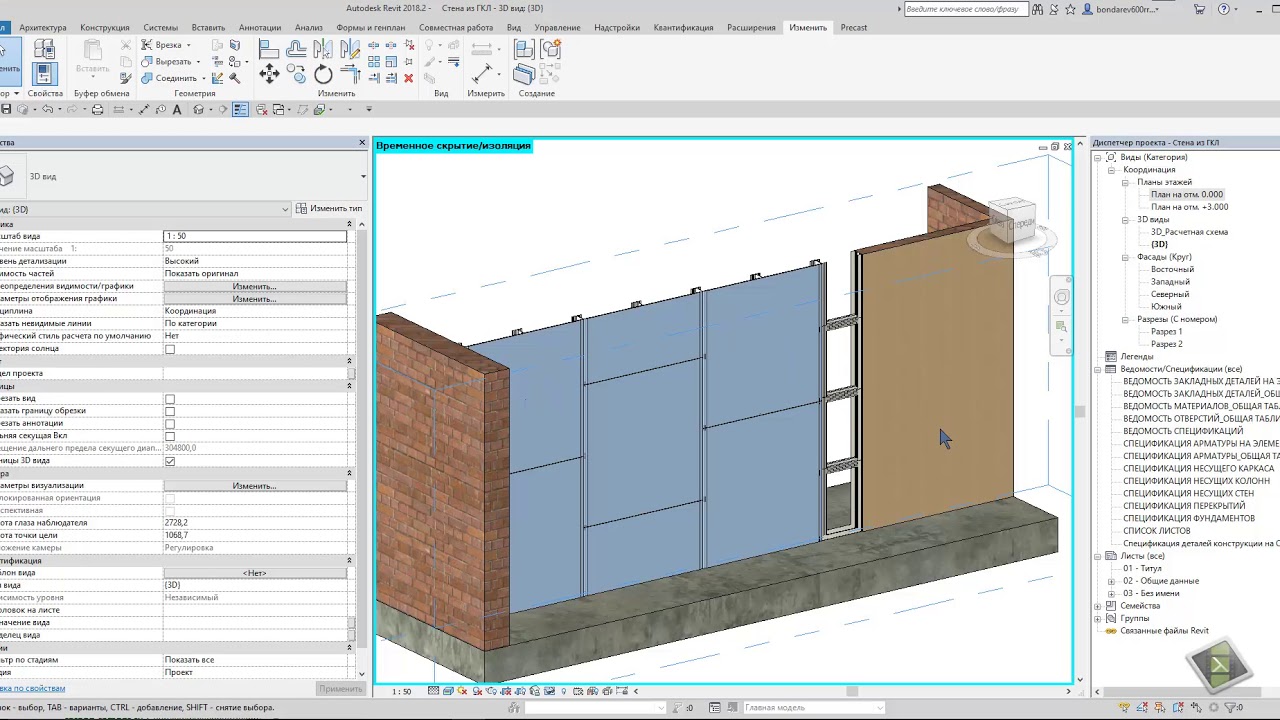
Task: Open the Systems ribbon tab
Action: 161,27
